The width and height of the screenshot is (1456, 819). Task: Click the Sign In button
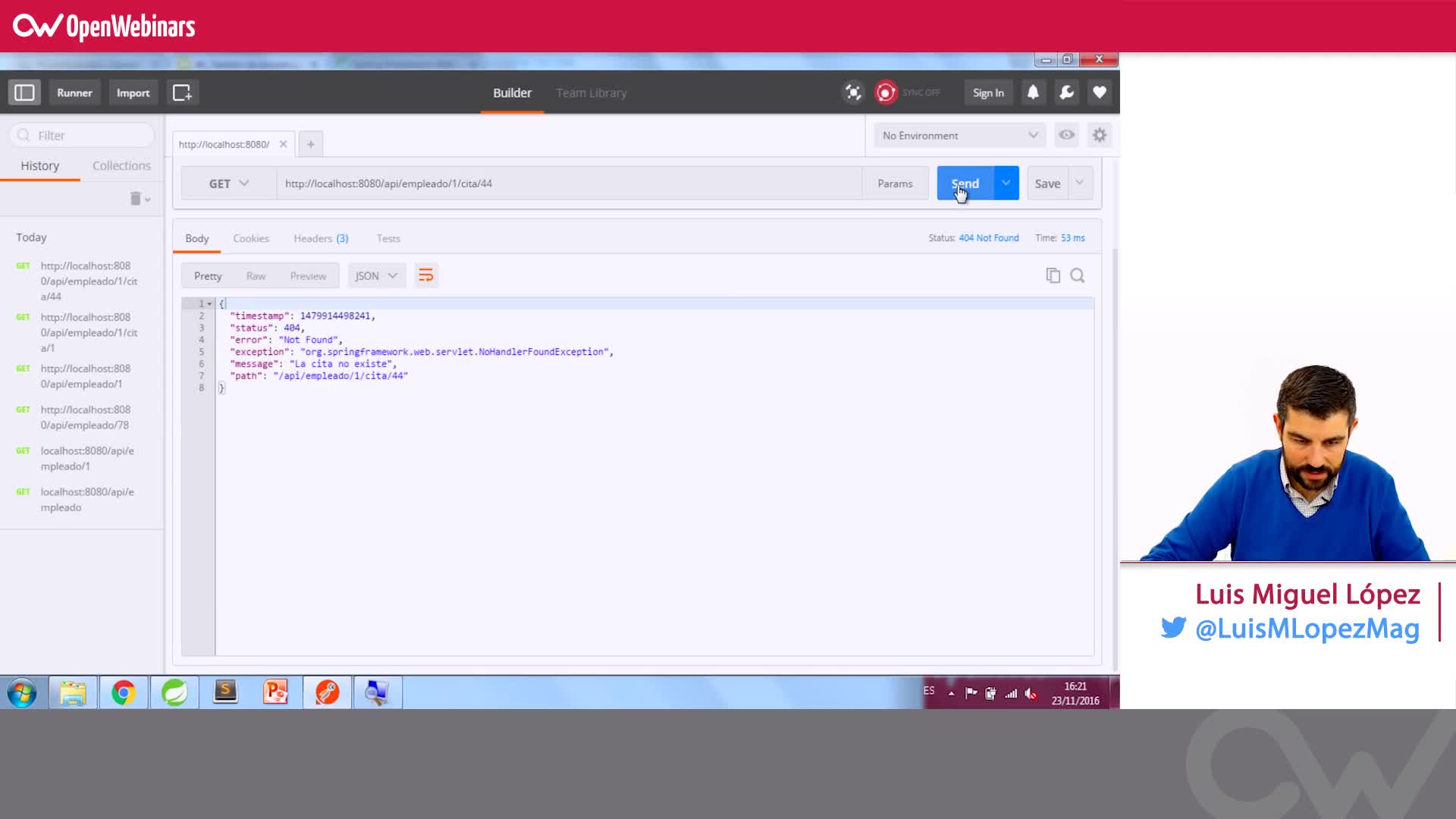pos(987,92)
